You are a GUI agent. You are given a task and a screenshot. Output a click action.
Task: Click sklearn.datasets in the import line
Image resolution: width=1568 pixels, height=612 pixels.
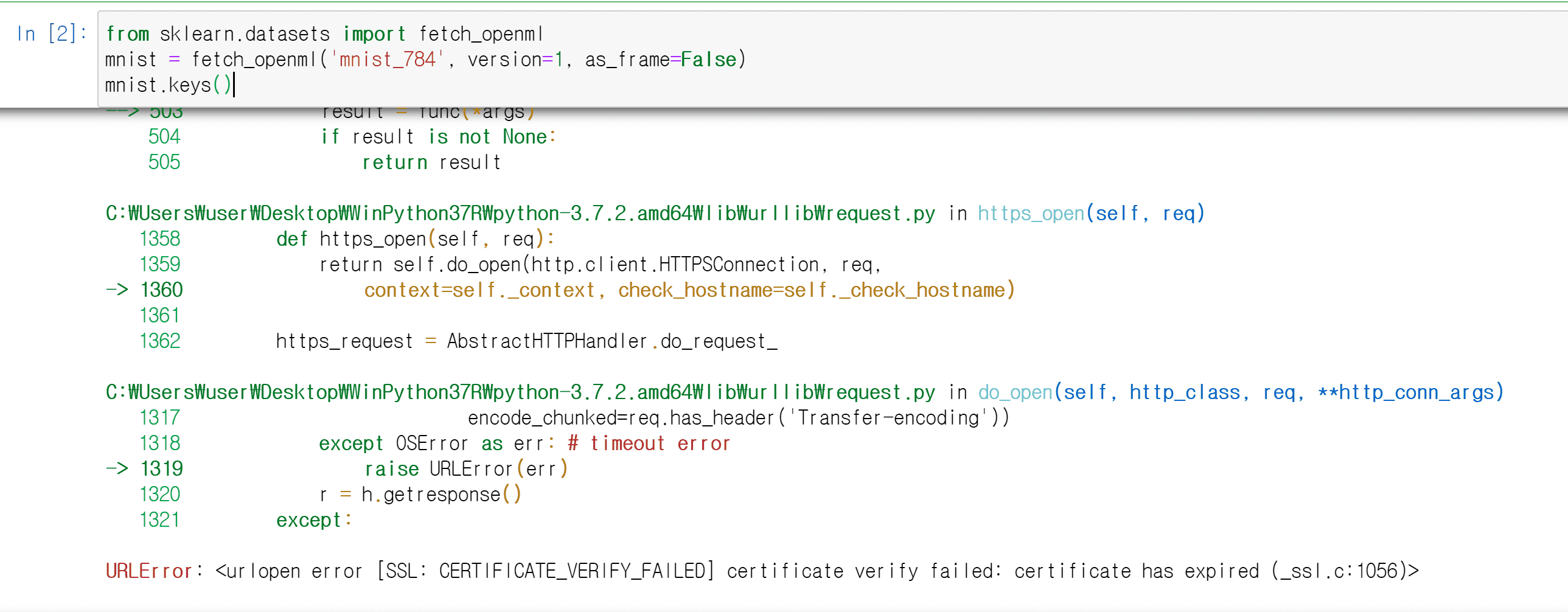click(x=245, y=34)
